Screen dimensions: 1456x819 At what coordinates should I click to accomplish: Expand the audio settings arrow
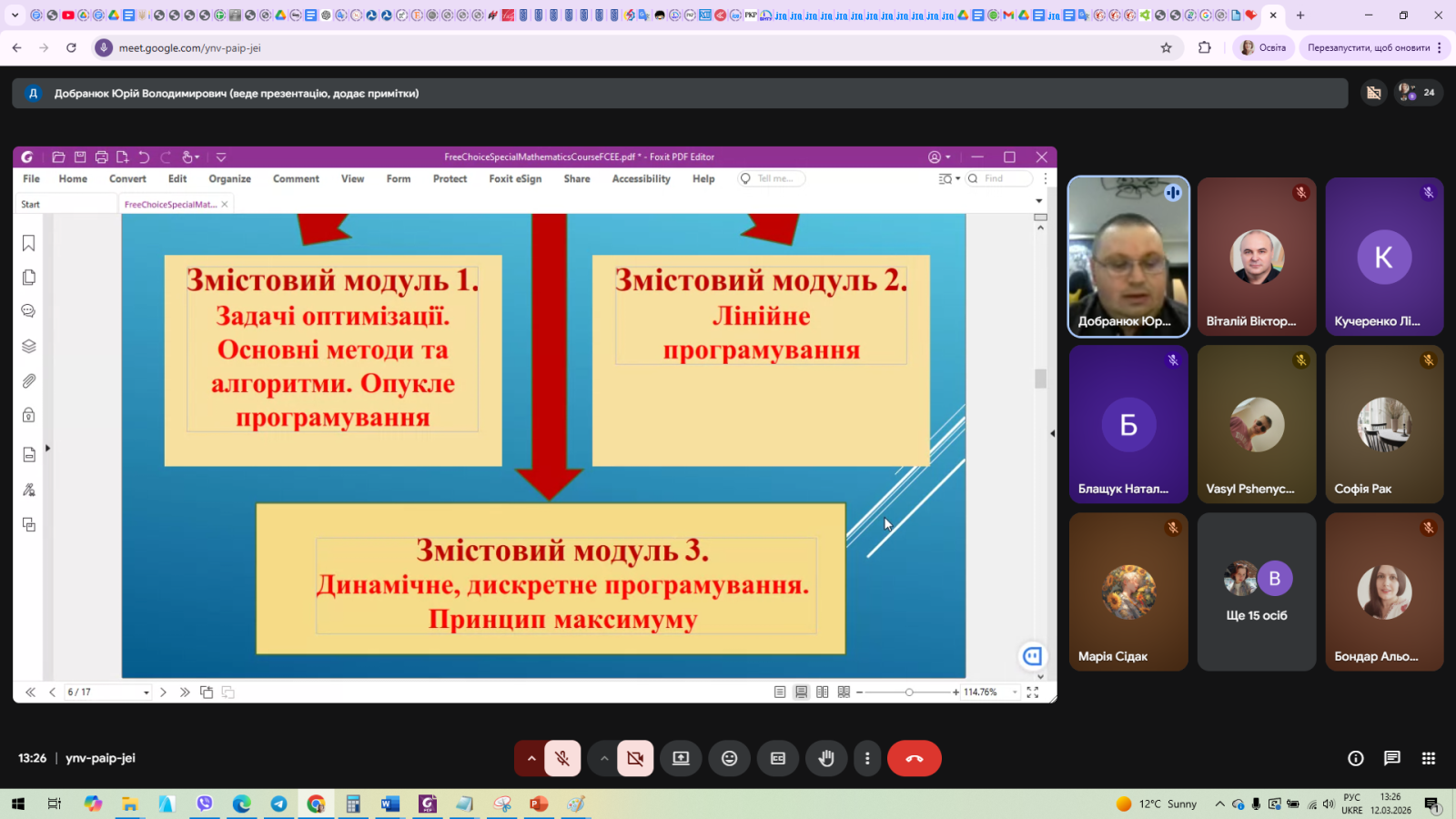point(531,758)
